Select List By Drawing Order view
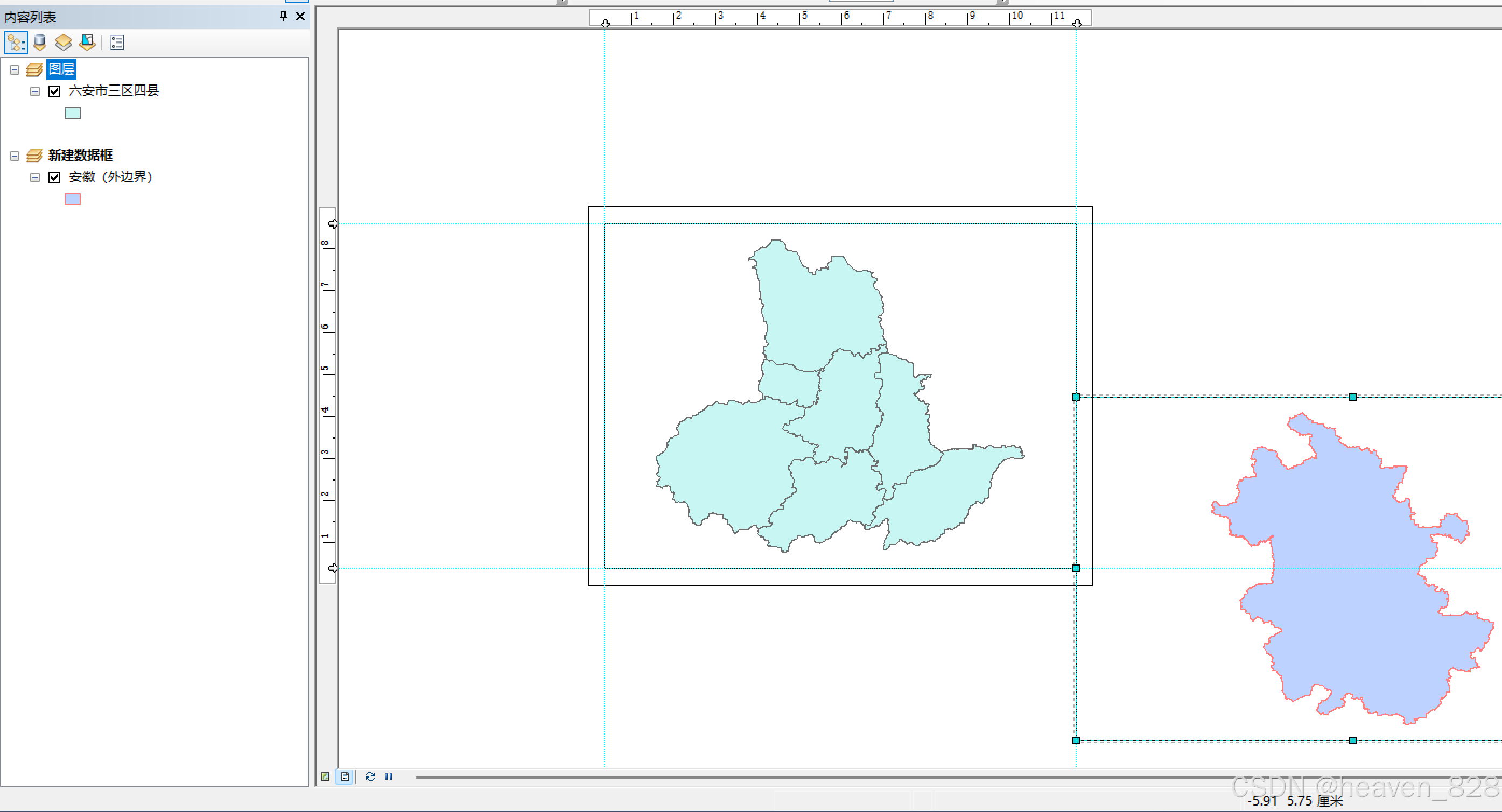The width and height of the screenshot is (1502, 812). click(x=16, y=43)
